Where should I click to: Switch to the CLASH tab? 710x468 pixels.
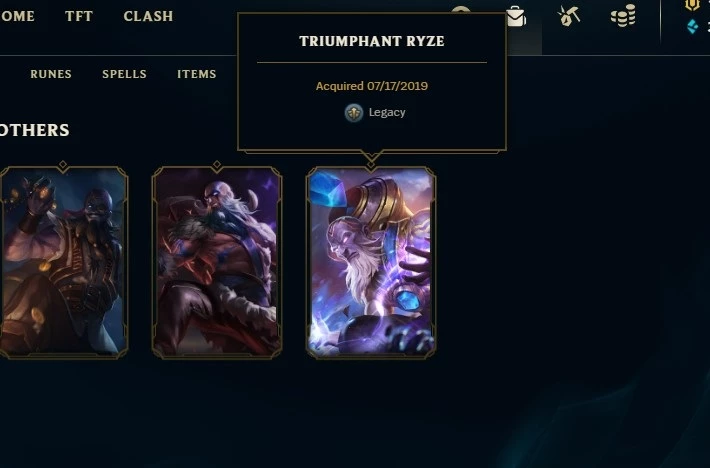[x=148, y=16]
